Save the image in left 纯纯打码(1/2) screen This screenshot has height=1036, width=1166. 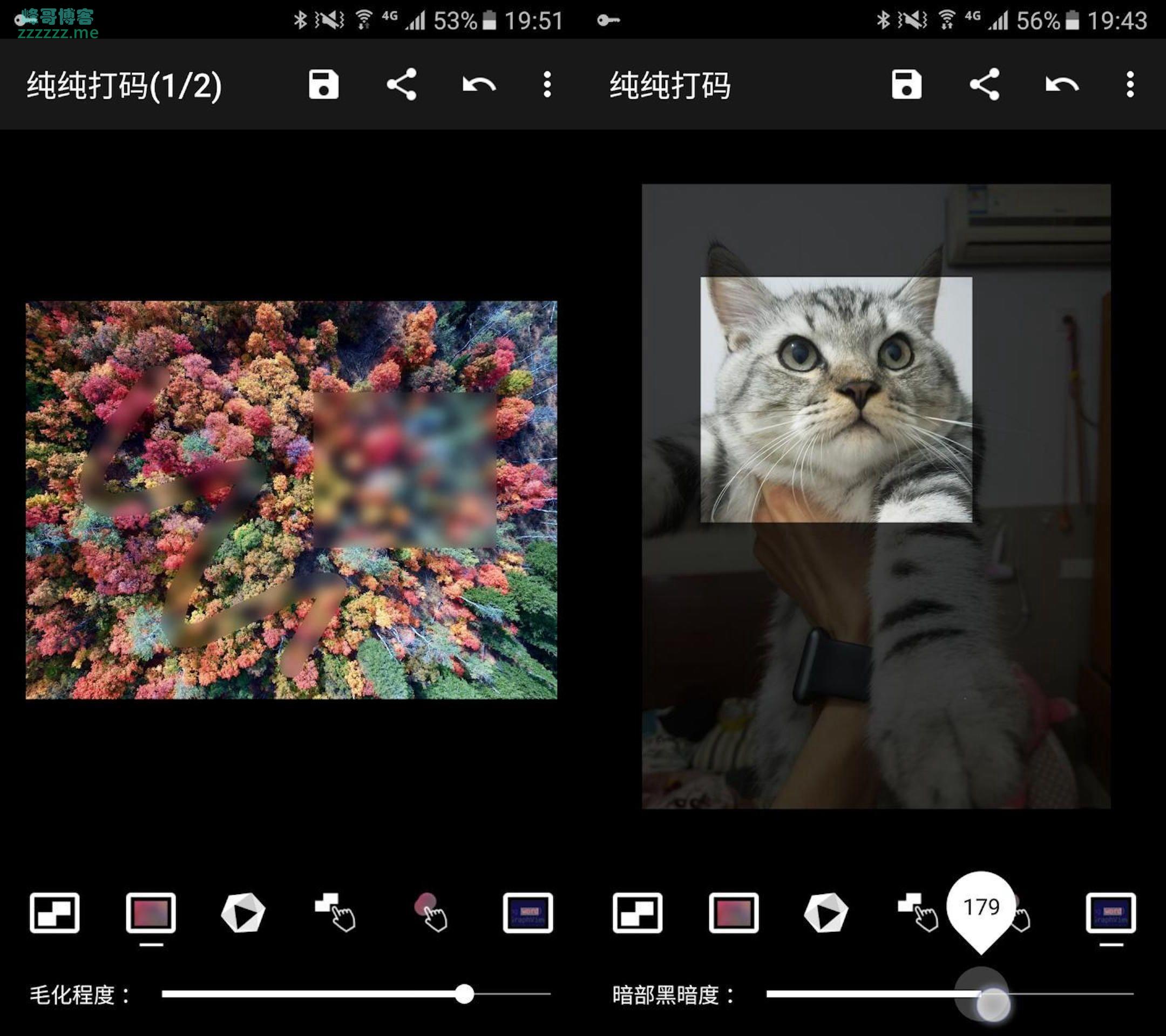pyautogui.click(x=323, y=85)
